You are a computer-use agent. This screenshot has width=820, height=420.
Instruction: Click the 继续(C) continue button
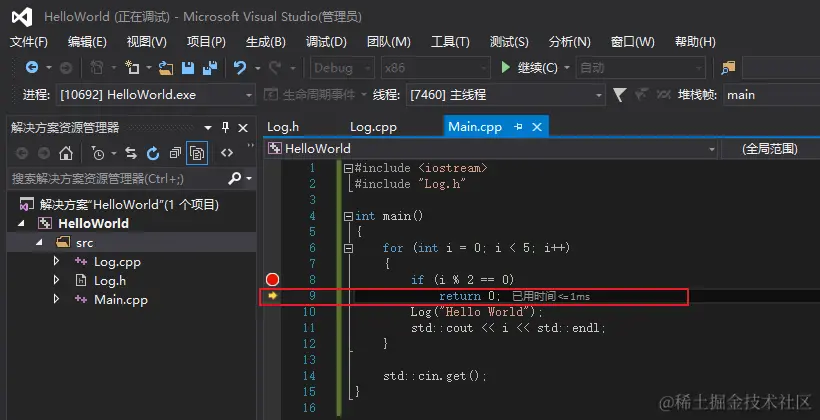click(x=529, y=67)
